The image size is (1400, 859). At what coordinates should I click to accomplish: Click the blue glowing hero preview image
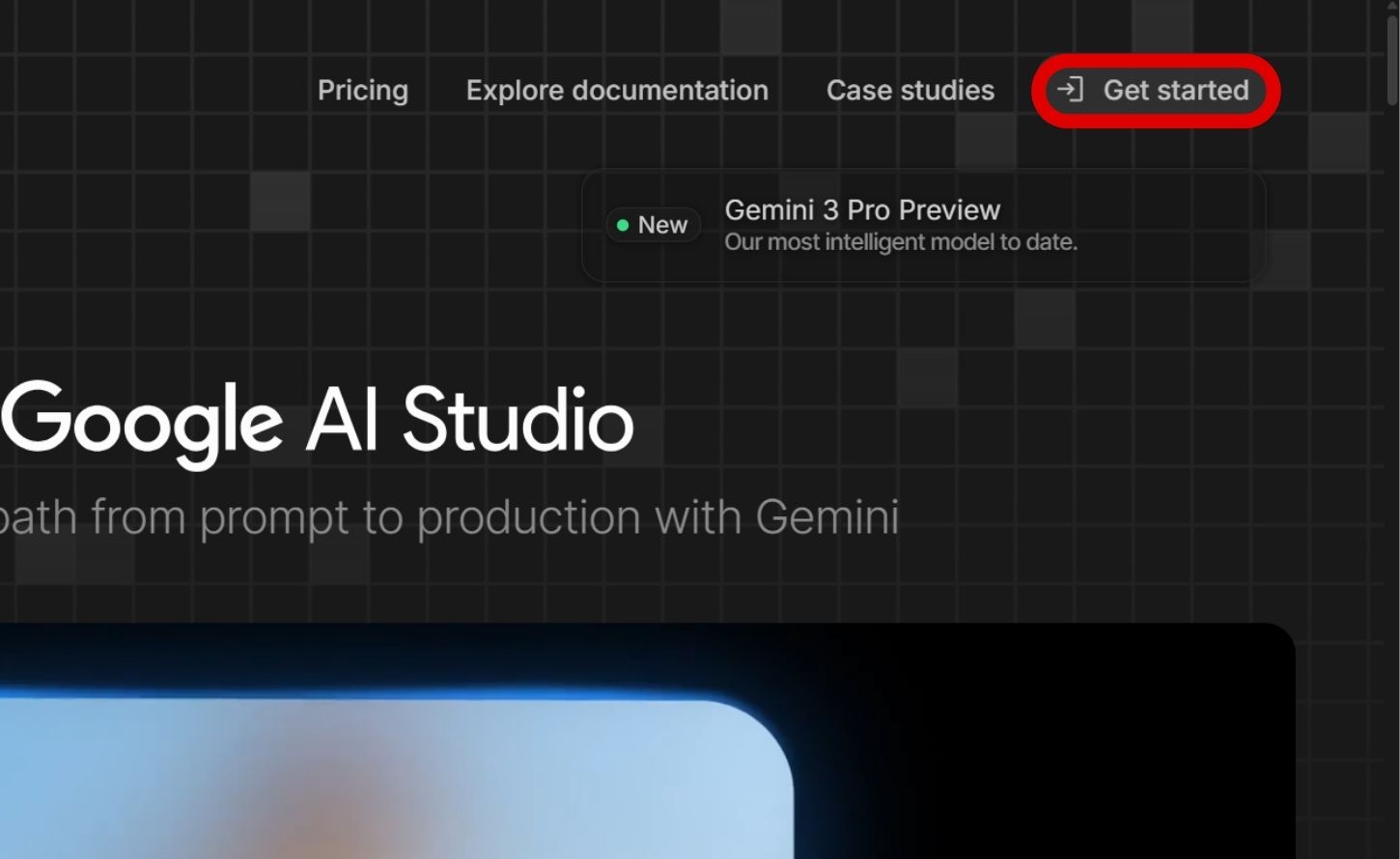coord(386,782)
